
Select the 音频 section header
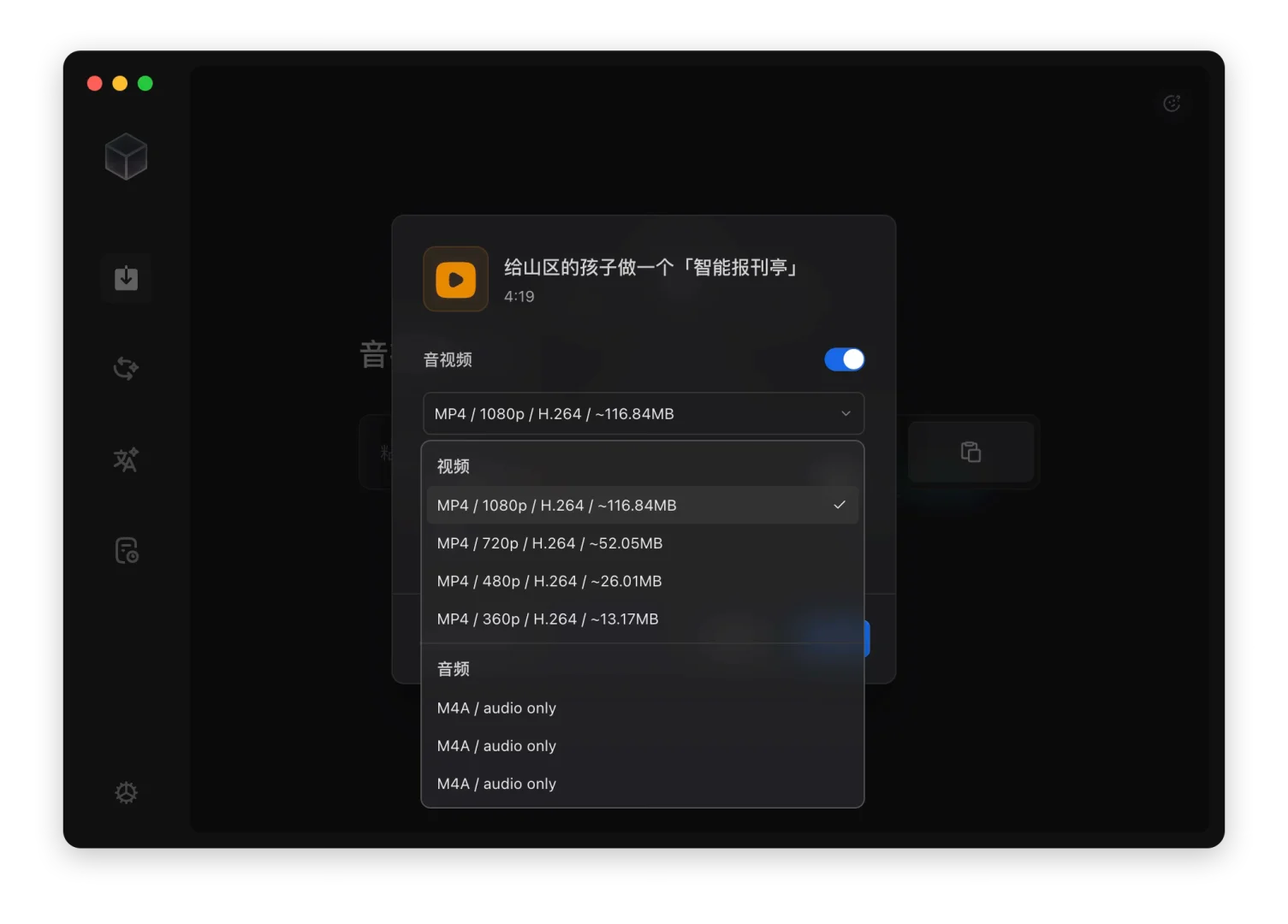click(453, 668)
